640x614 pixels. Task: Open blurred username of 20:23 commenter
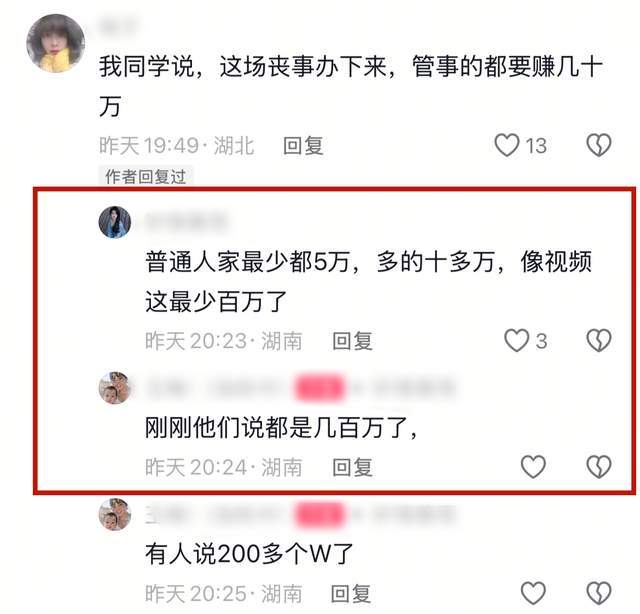(x=186, y=222)
